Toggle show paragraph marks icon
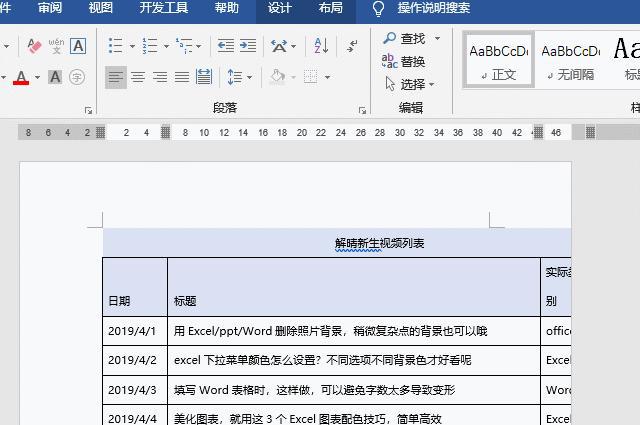Image resolution: width=640 pixels, height=425 pixels. [352, 46]
